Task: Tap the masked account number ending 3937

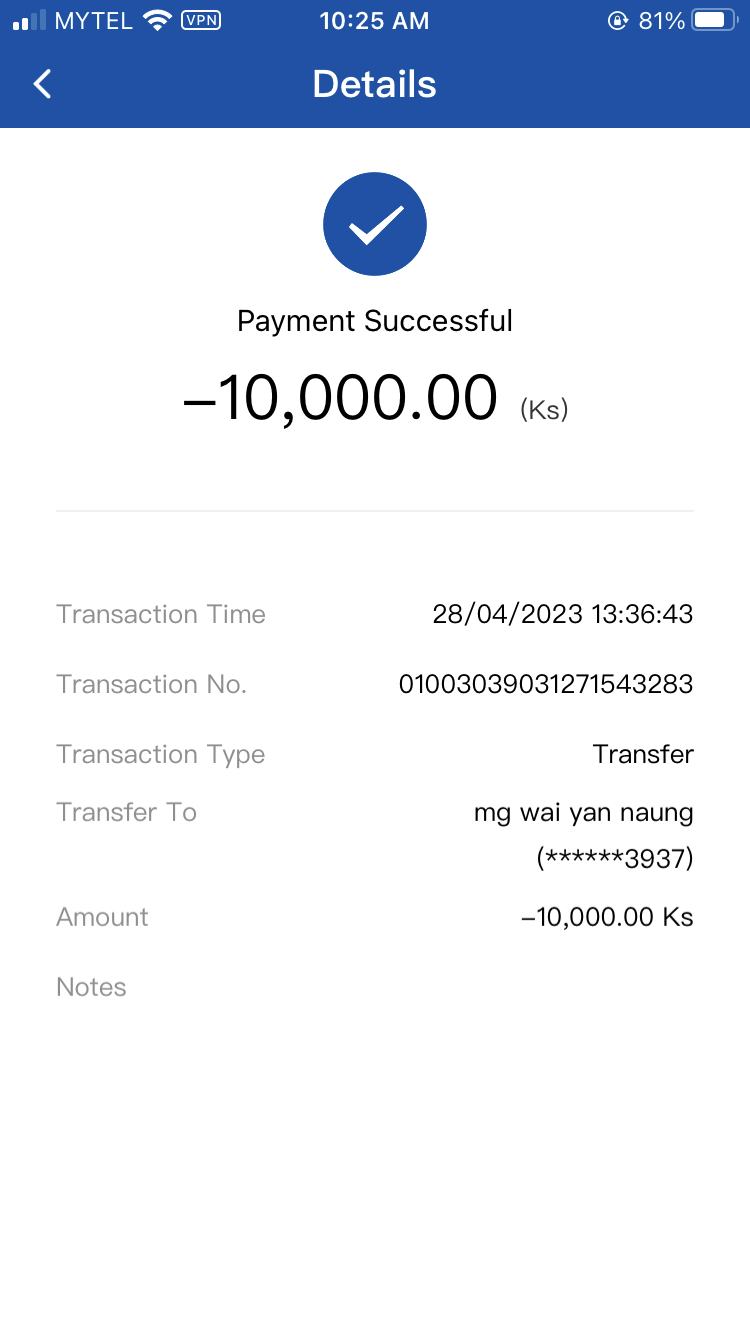Action: pyautogui.click(x=615, y=859)
